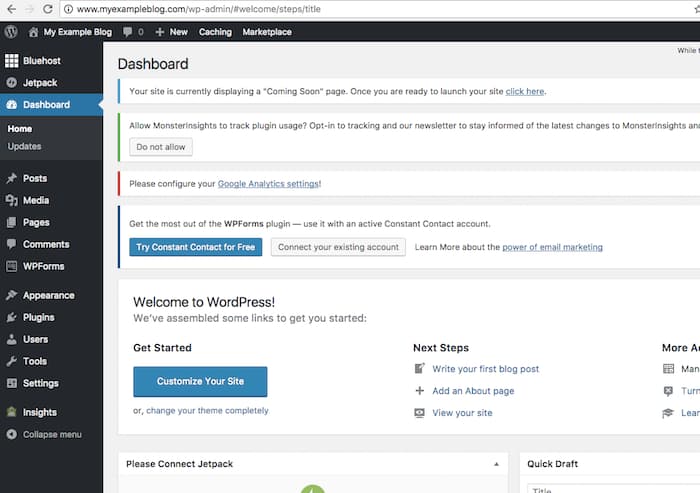
Task: Click the Do not allow button
Action: (x=161, y=147)
